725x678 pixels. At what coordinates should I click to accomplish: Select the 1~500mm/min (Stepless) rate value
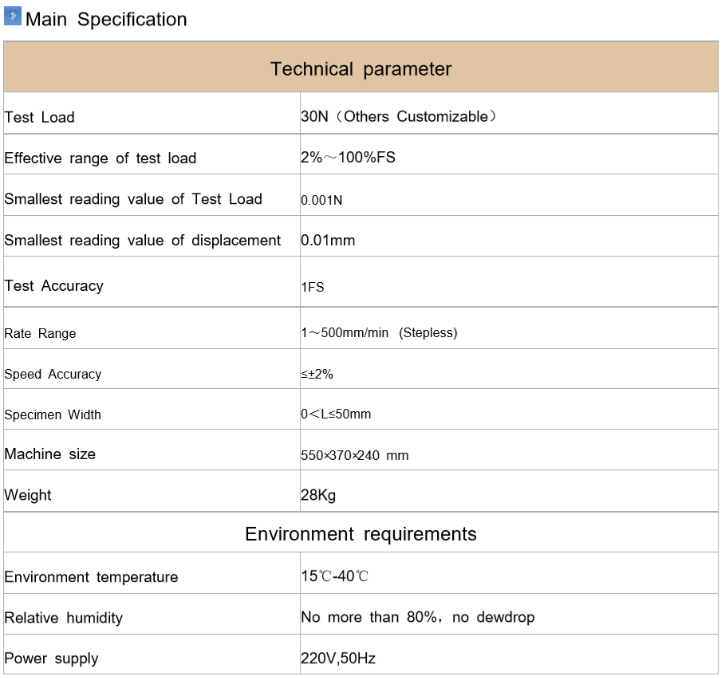tap(379, 332)
